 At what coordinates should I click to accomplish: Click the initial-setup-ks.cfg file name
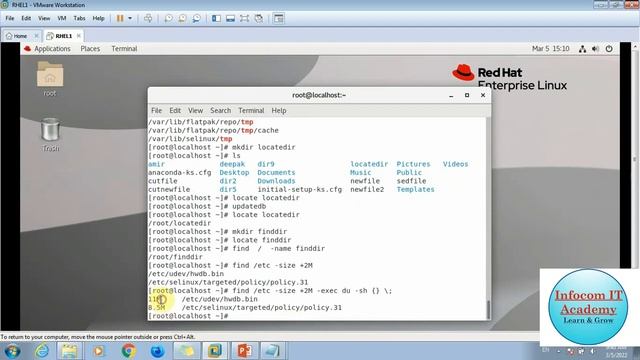click(x=300, y=189)
